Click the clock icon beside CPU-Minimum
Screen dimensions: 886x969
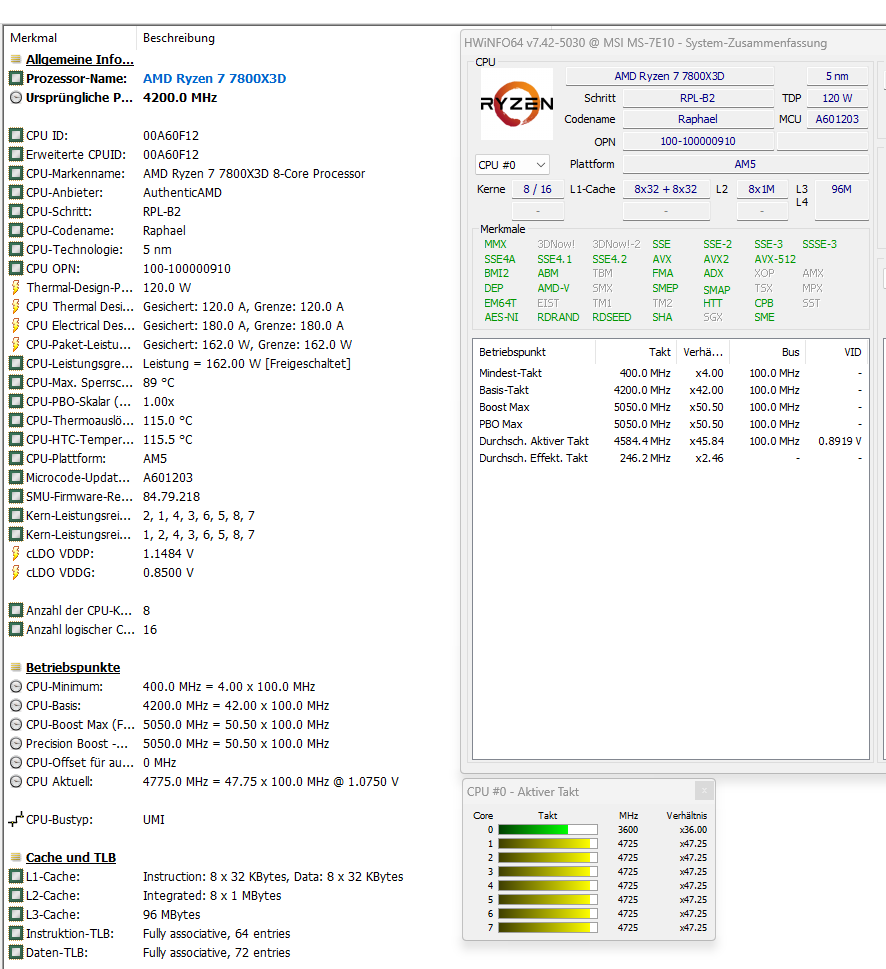tap(16, 687)
